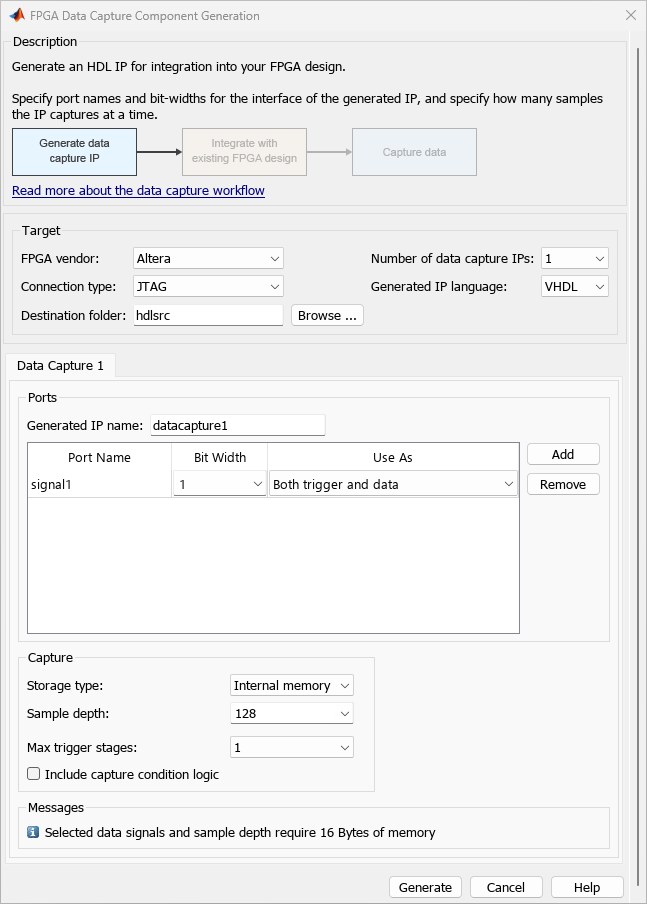Click the Generate button
Screen dimensions: 647x904
425,887
